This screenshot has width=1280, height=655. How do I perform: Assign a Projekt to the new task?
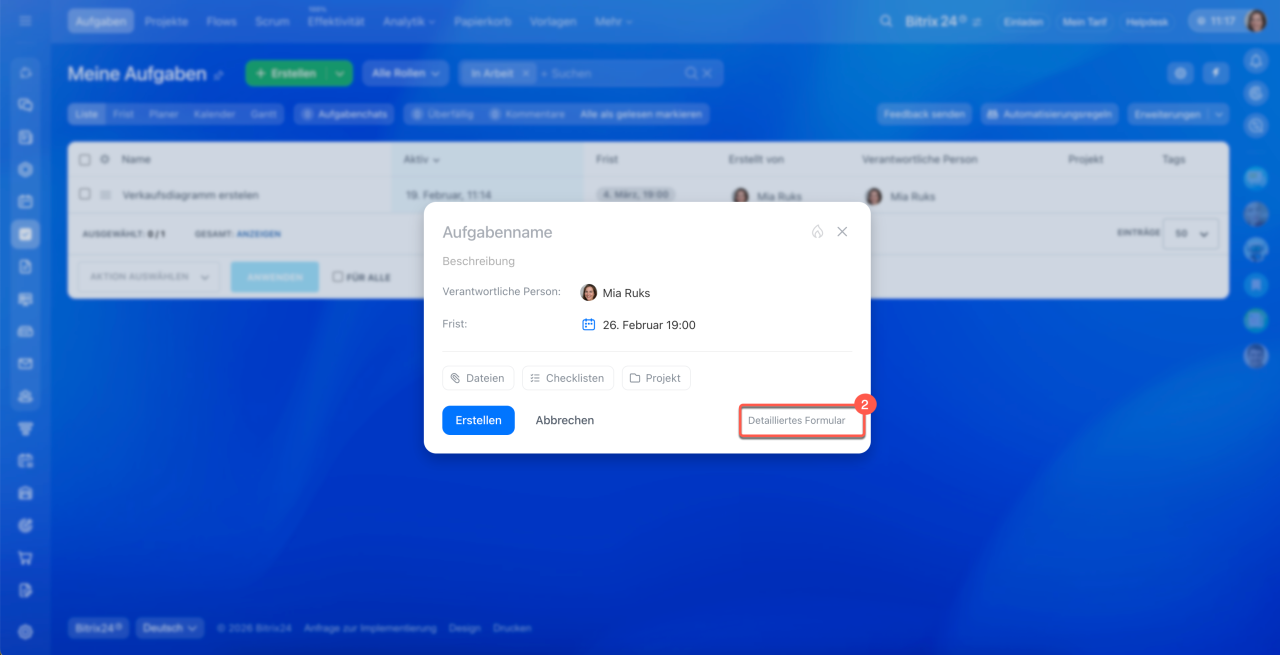(656, 378)
